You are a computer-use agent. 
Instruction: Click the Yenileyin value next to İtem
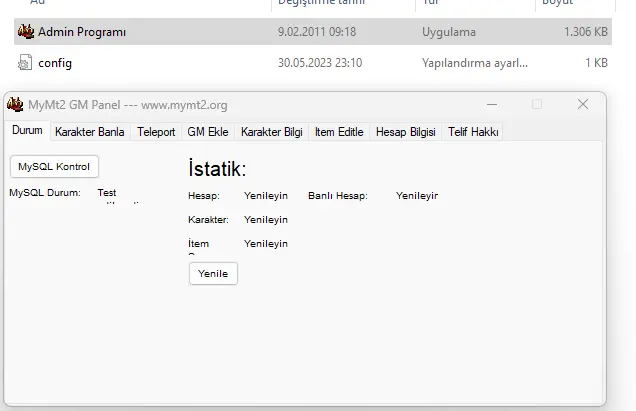pyautogui.click(x=266, y=243)
